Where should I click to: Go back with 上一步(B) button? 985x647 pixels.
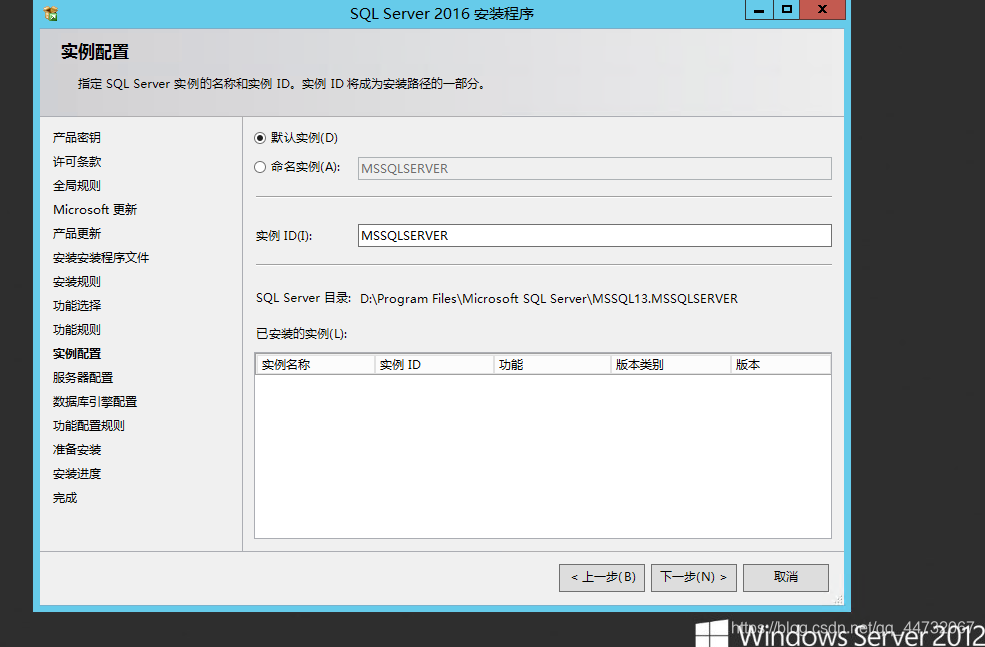click(602, 577)
